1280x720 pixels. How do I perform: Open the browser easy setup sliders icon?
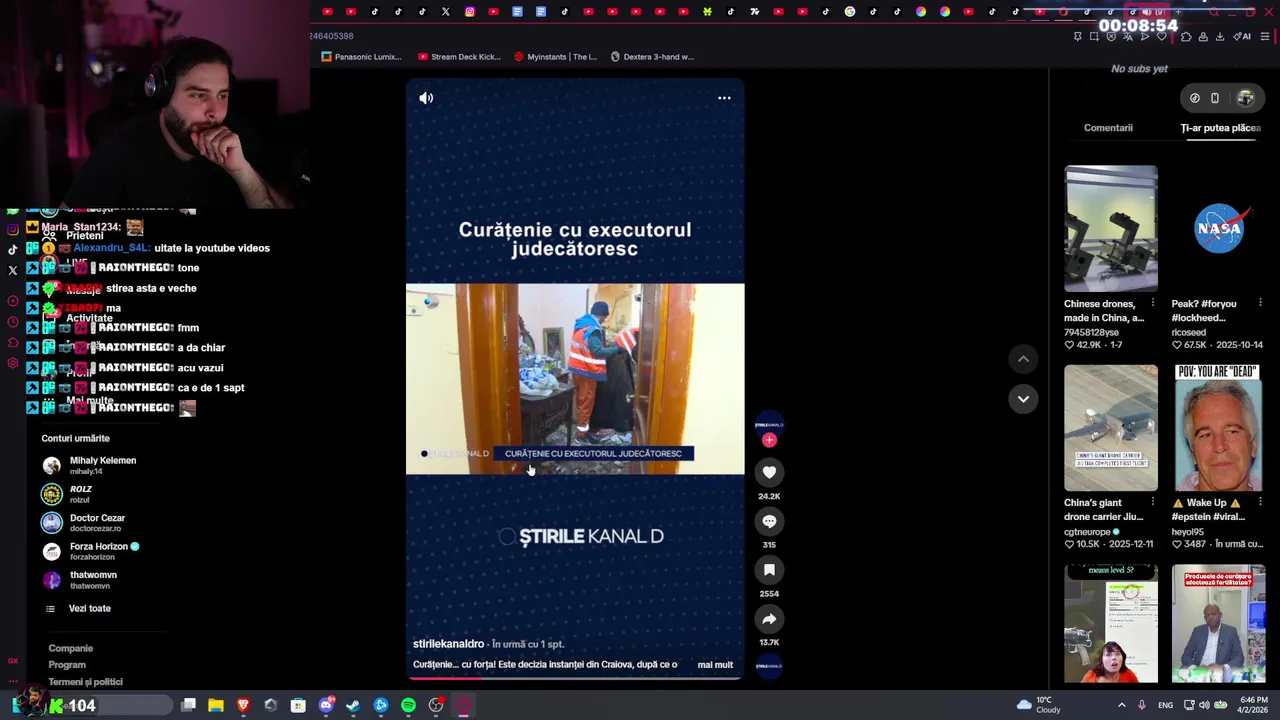[x=1265, y=36]
